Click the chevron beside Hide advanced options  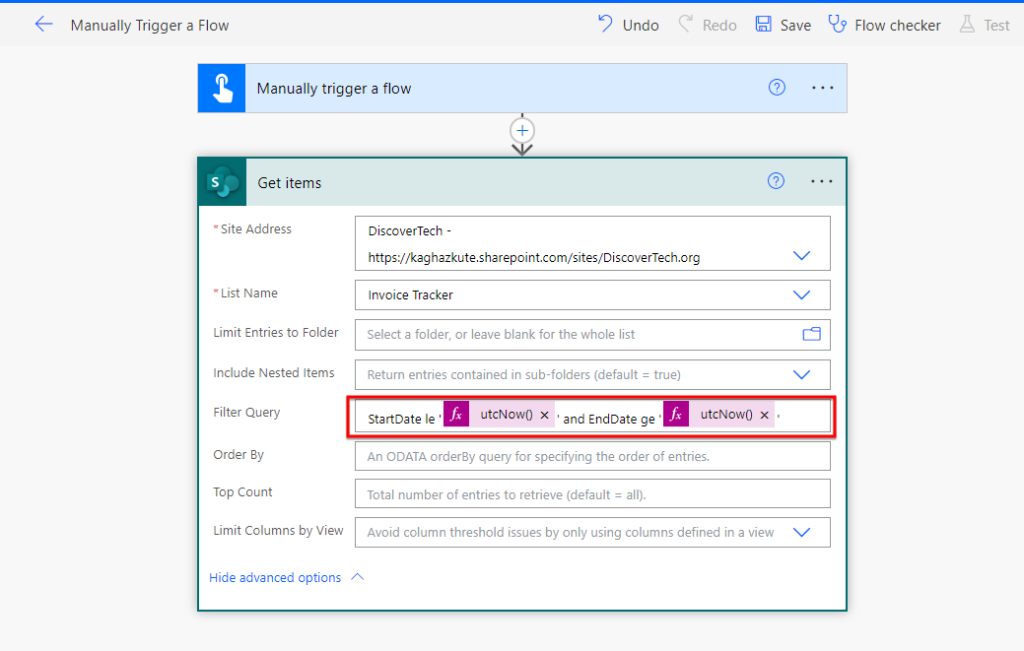point(357,577)
